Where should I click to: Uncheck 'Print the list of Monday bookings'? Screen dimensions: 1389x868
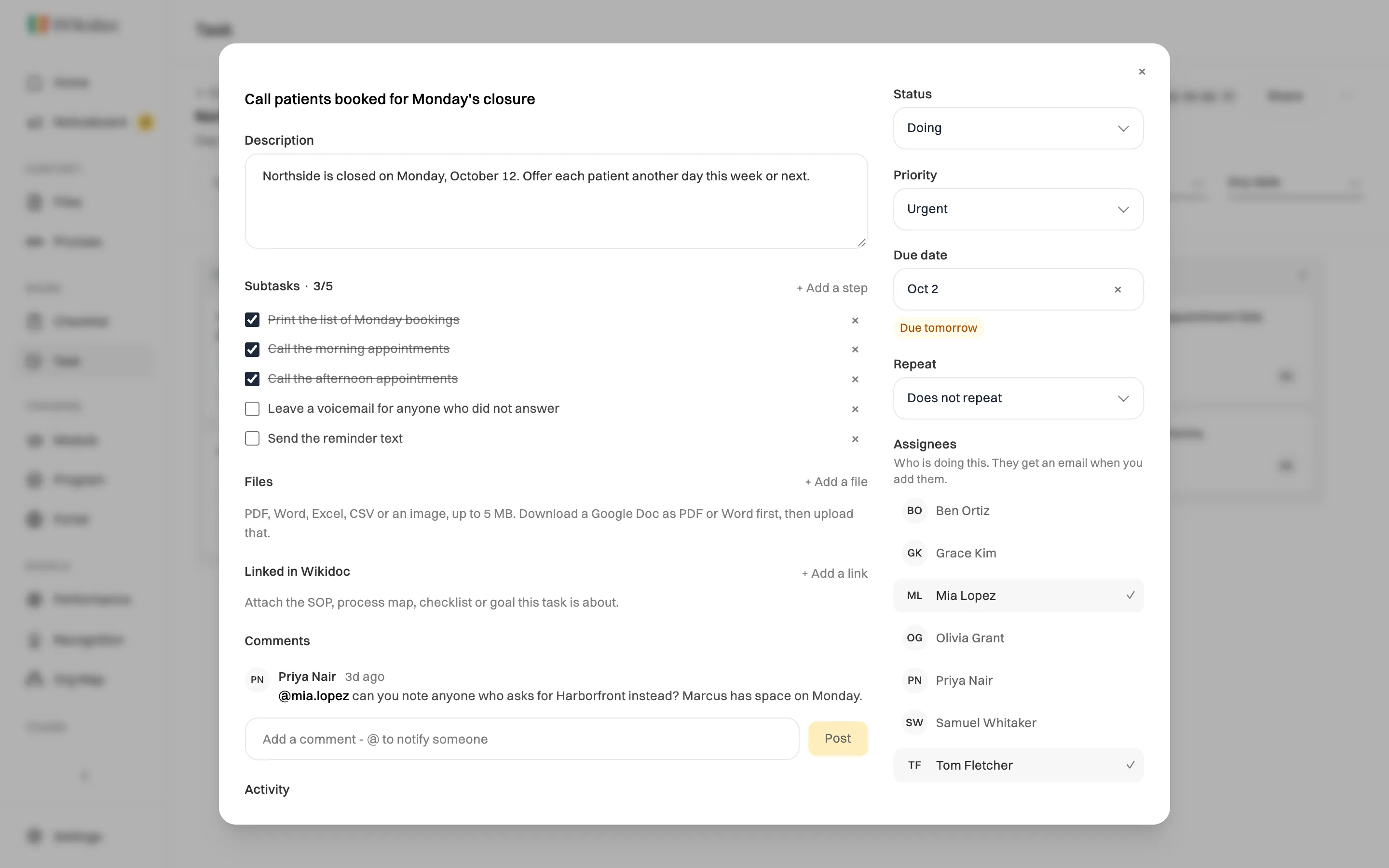(x=252, y=320)
